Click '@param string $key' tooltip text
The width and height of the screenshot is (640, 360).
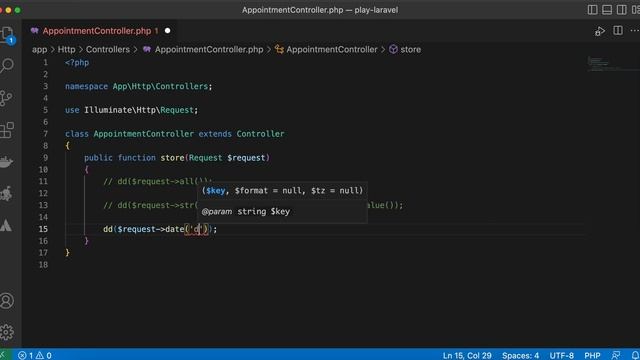(246, 211)
